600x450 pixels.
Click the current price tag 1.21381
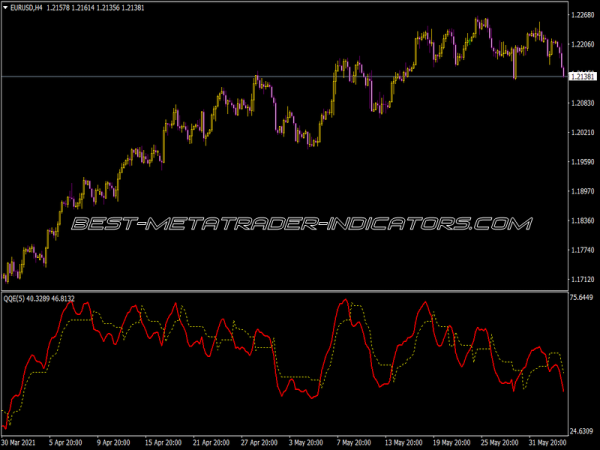coord(583,76)
